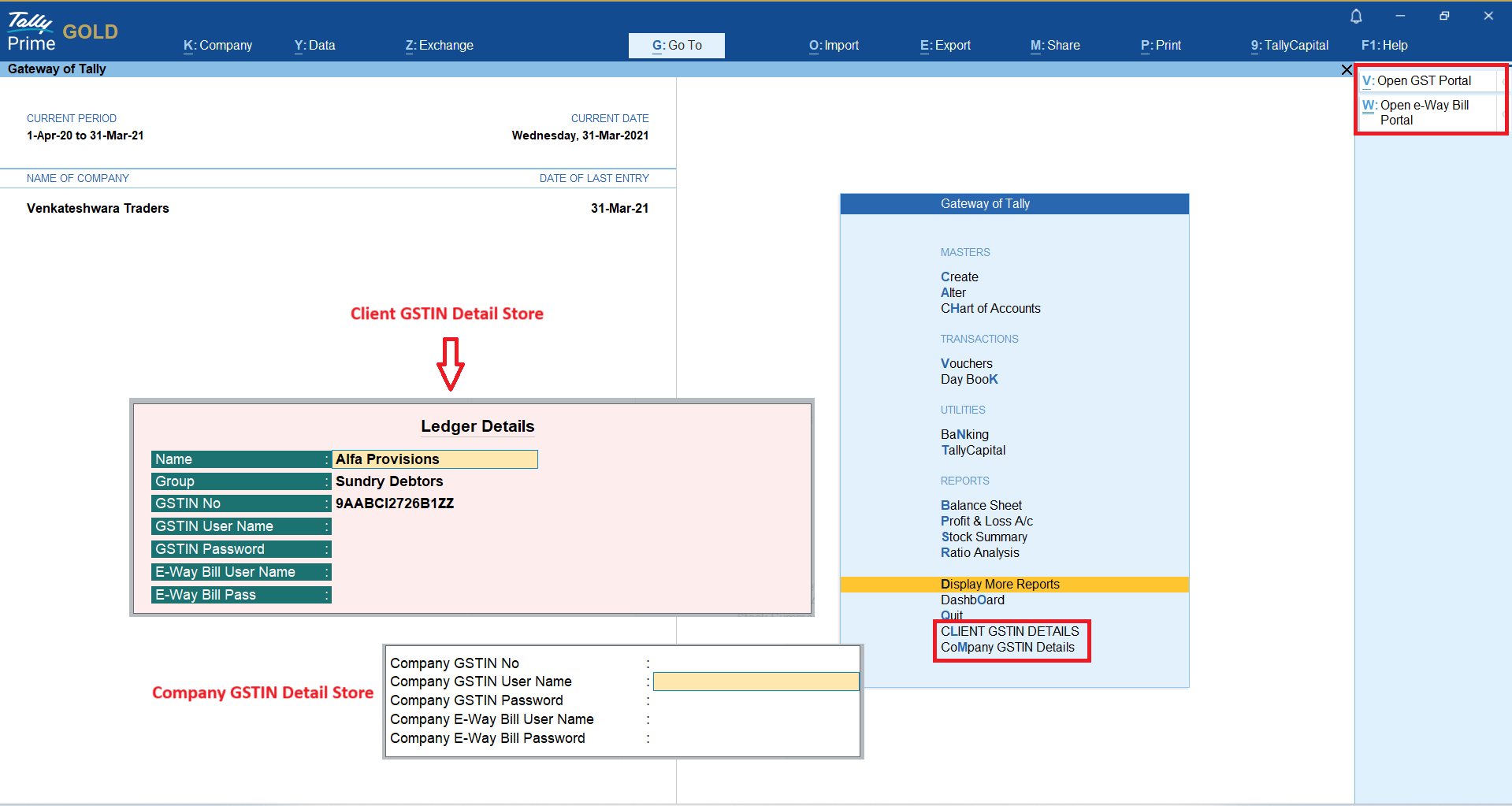
Task: Open F1: Help
Action: [x=1384, y=46]
